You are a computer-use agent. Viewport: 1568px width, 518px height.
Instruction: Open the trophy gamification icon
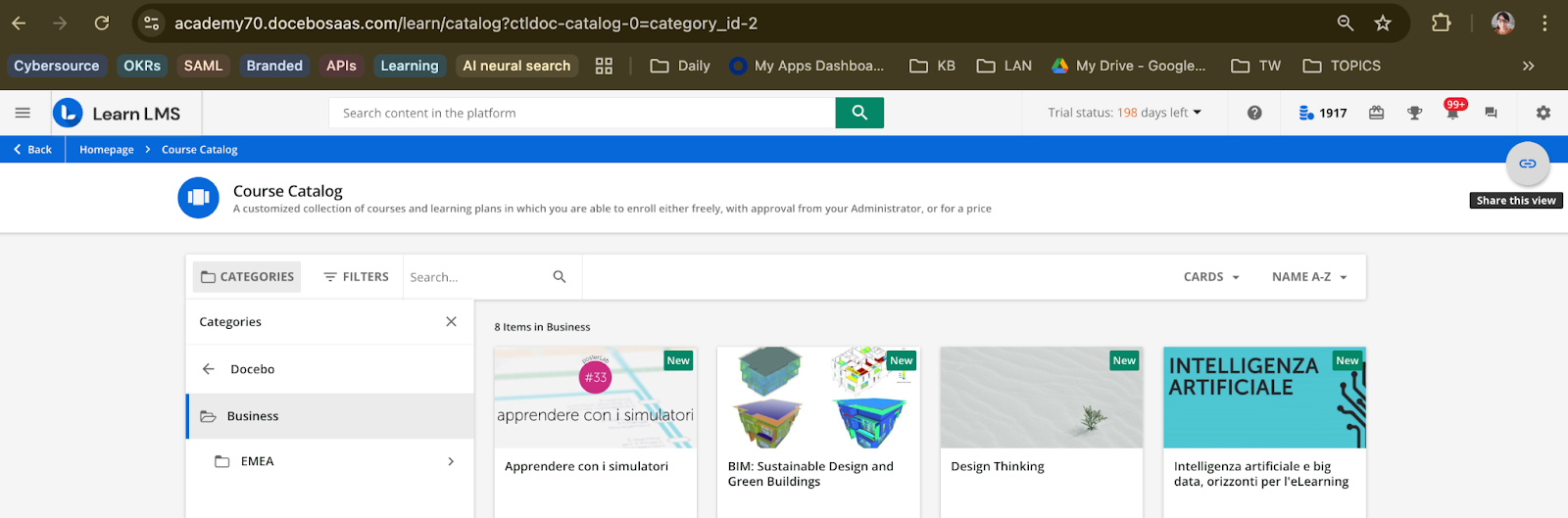[1414, 113]
